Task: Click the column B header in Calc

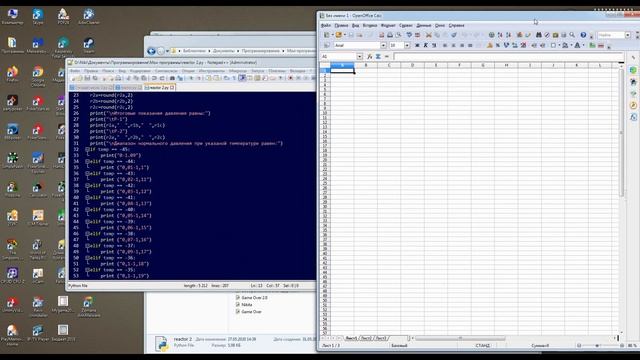Action: tap(366, 65)
